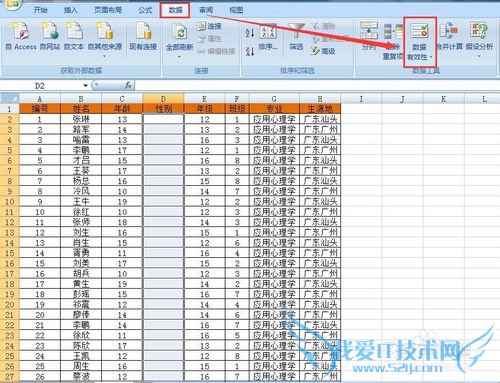
Task: Select row 14 header
Action: coord(10,243)
